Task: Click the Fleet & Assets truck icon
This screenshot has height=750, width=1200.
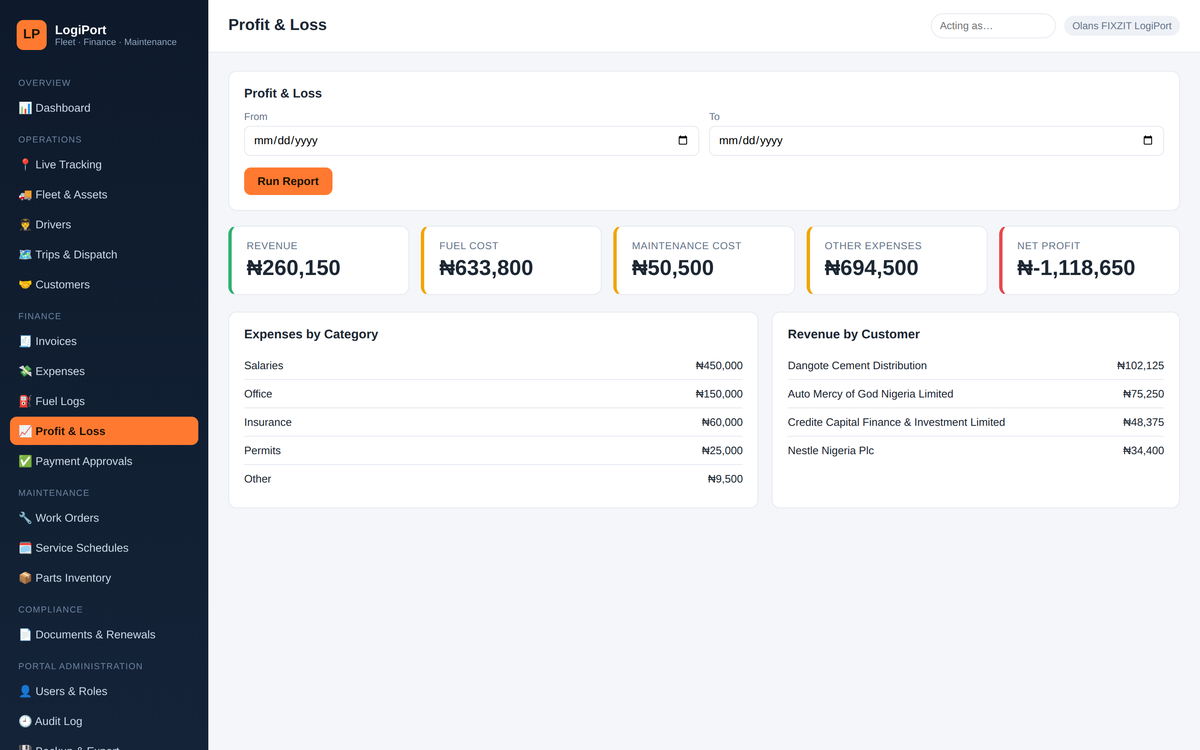Action: [25, 195]
